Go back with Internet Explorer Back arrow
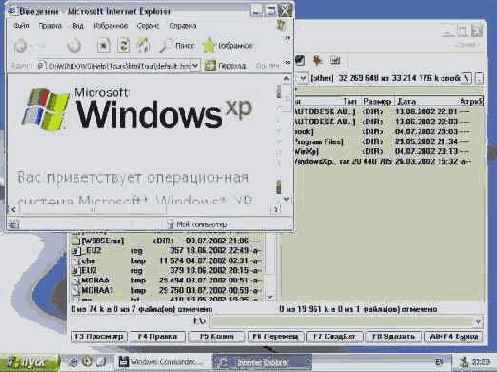The width and height of the screenshot is (497, 372). pyautogui.click(x=21, y=46)
